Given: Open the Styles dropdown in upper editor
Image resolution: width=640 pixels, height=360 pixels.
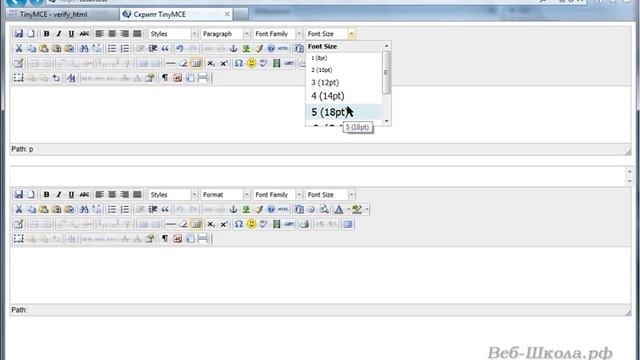Looking at the screenshot, I should click(173, 33).
